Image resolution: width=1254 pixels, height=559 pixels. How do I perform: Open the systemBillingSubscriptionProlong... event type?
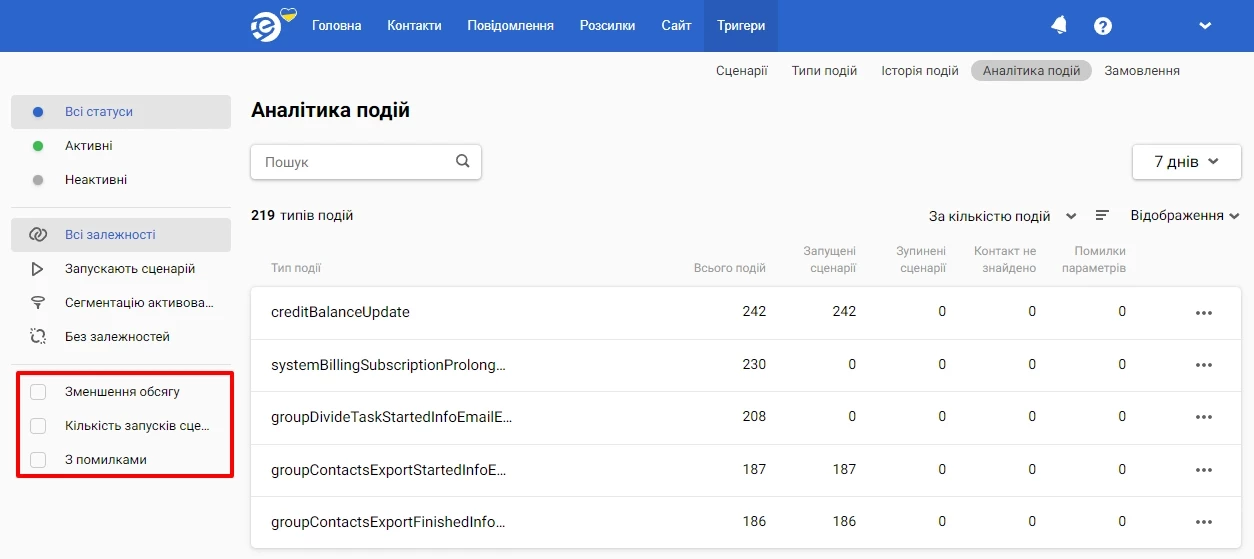388,365
